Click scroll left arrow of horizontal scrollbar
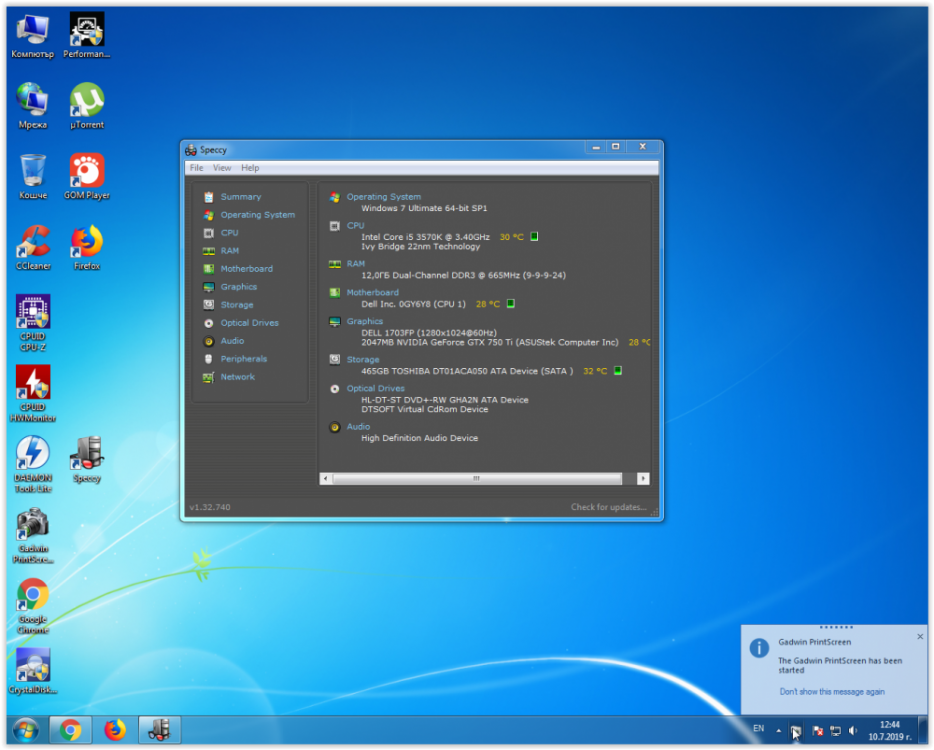This screenshot has width=934, height=750. point(325,478)
